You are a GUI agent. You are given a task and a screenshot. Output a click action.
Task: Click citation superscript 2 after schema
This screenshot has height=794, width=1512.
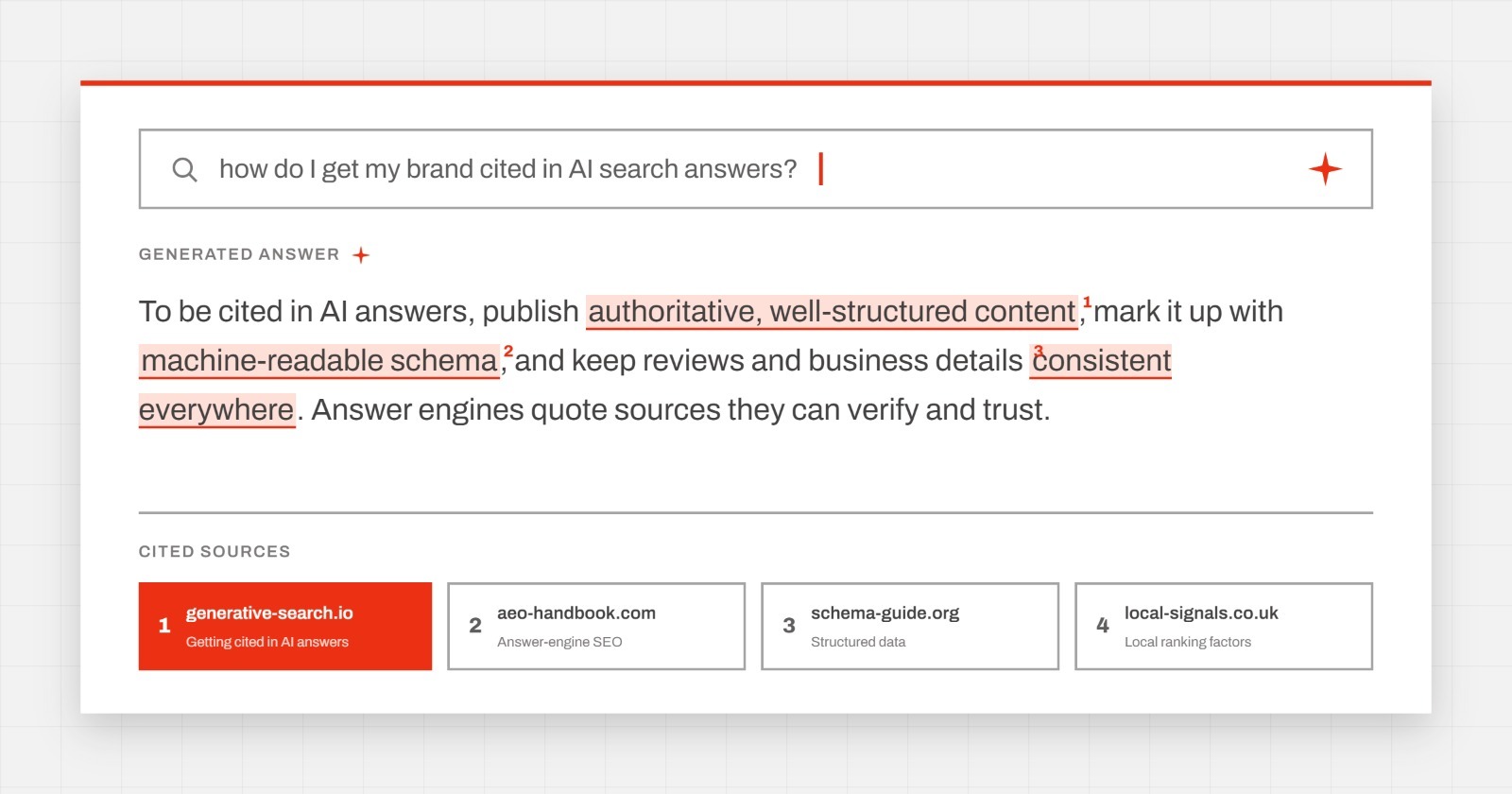(508, 352)
